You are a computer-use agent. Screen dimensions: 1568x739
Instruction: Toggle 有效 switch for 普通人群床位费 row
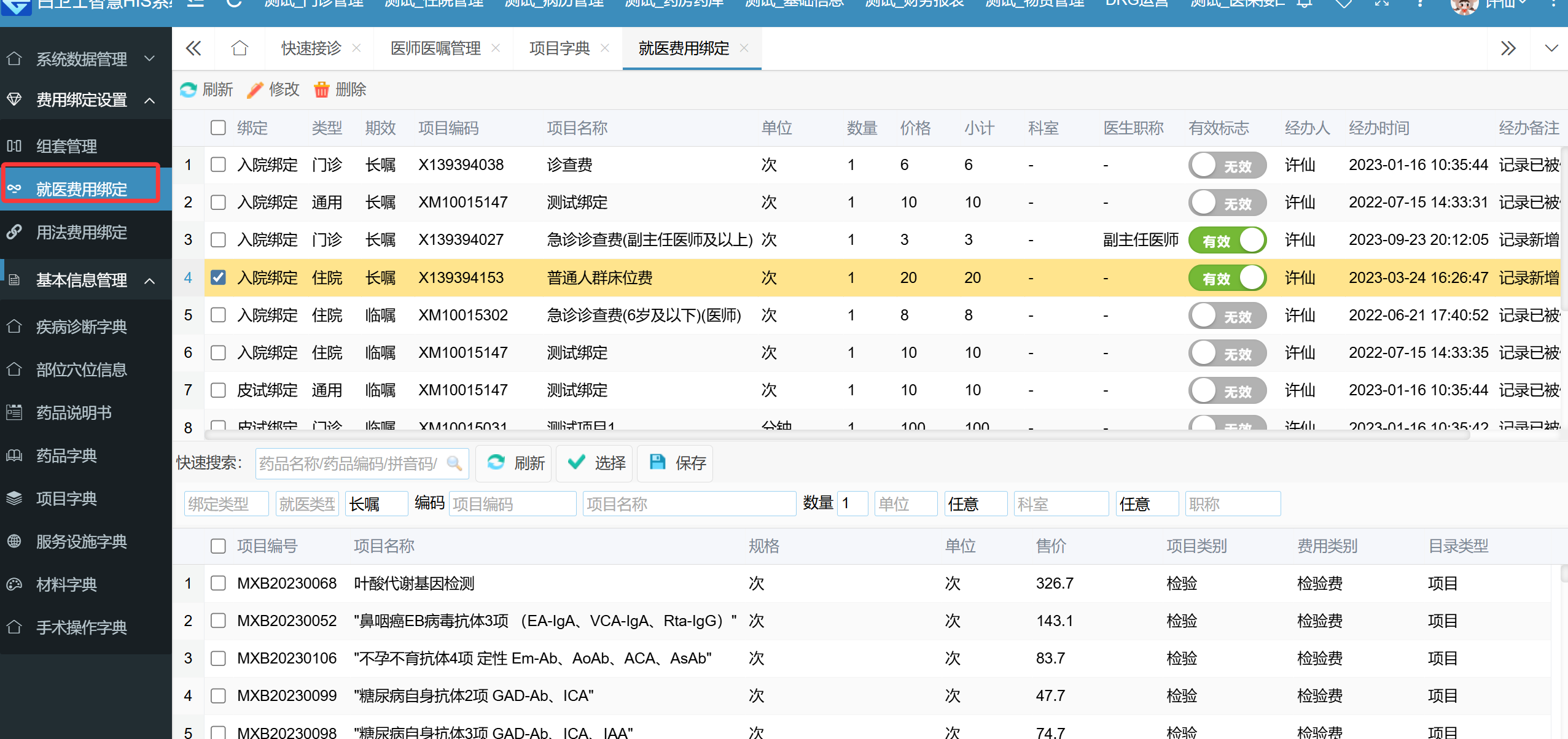(x=1227, y=278)
